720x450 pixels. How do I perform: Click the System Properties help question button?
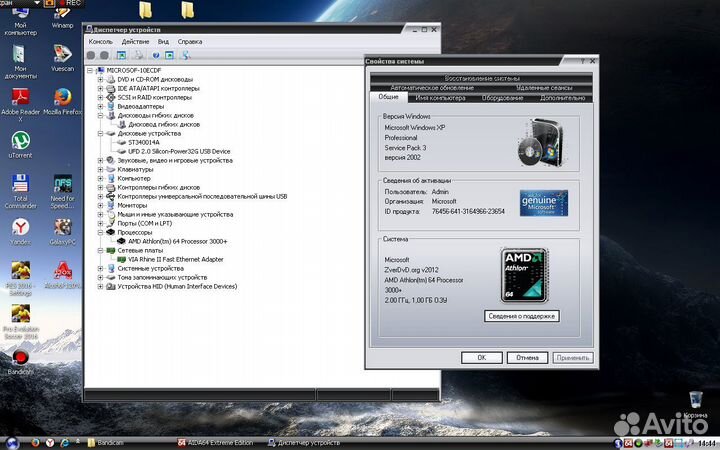click(582, 61)
